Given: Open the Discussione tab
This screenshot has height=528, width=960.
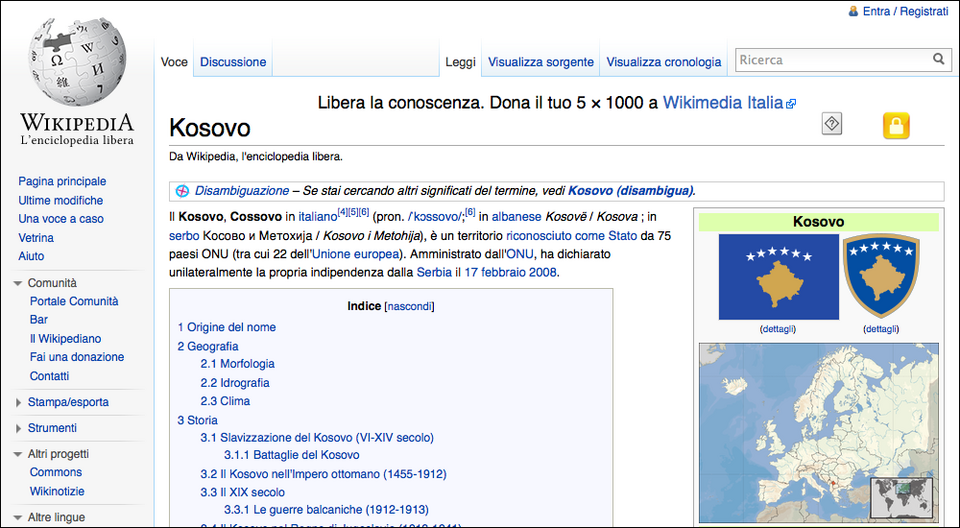Looking at the screenshot, I should click(x=233, y=62).
